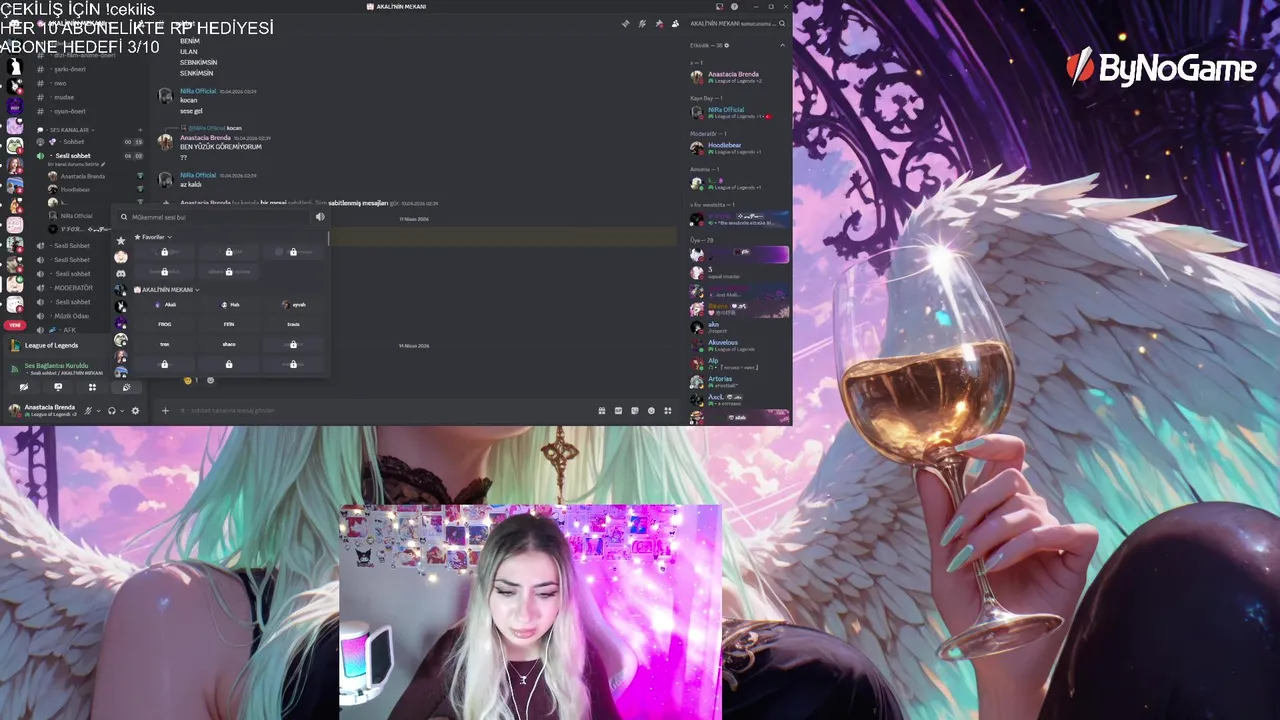Viewport: 1280px width, 720px height.
Task: Play FEIN sound in soundboard
Action: (229, 324)
